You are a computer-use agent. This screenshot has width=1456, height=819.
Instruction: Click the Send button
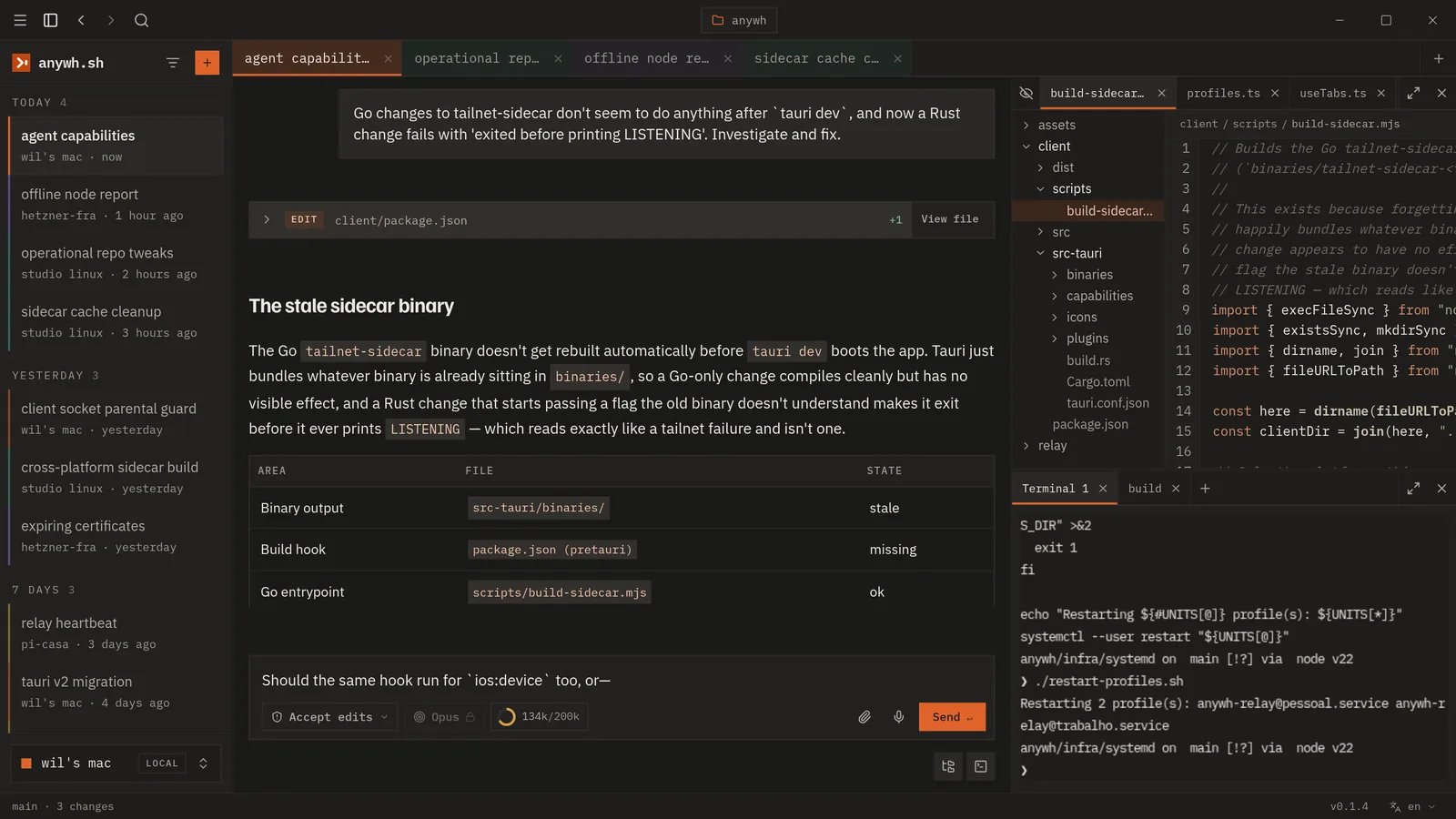tap(952, 717)
